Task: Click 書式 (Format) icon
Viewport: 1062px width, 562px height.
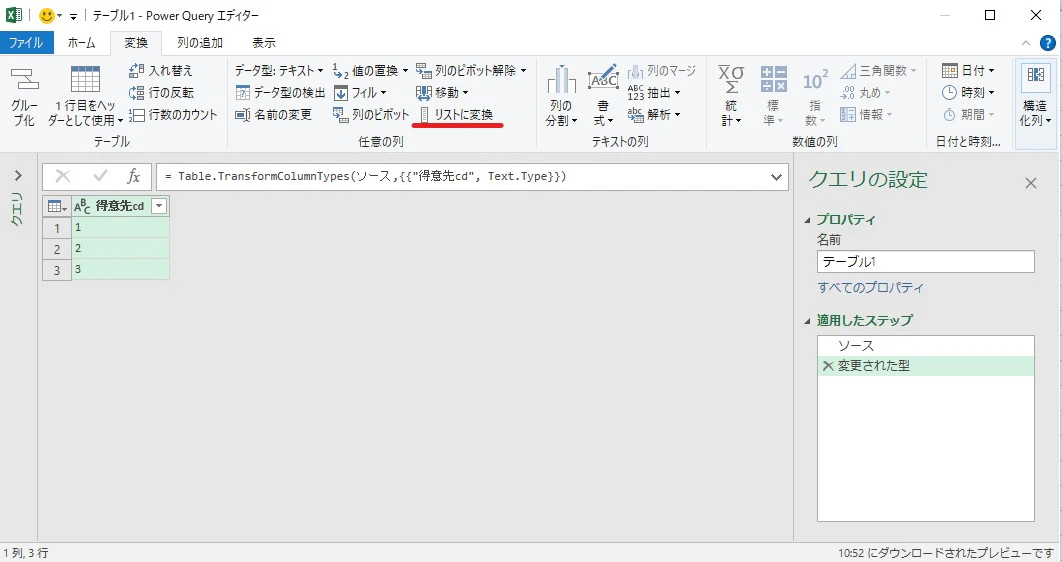Action: [603, 78]
